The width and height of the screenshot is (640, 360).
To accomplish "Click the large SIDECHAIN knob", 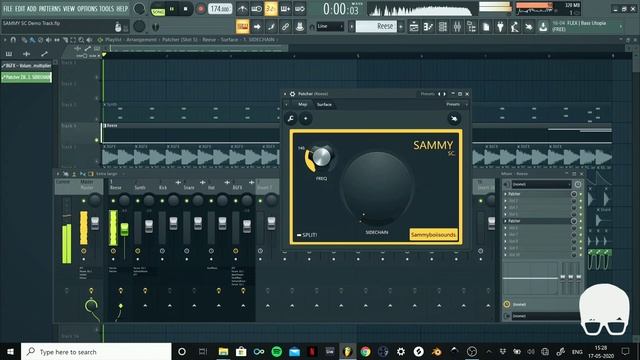I will point(376,189).
